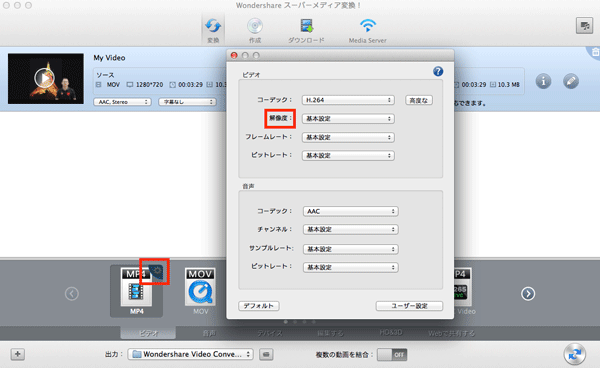Open the フレームレート frame rate dropdown

348,137
